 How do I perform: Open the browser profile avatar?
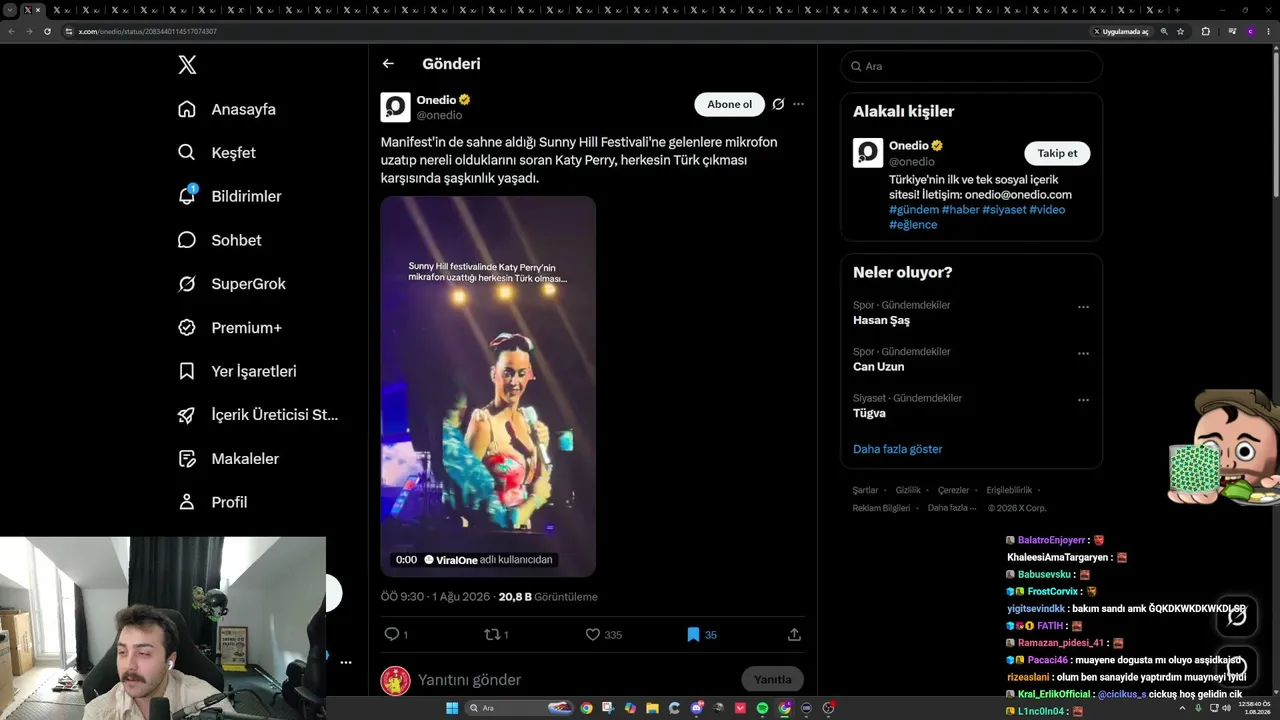[x=1250, y=31]
